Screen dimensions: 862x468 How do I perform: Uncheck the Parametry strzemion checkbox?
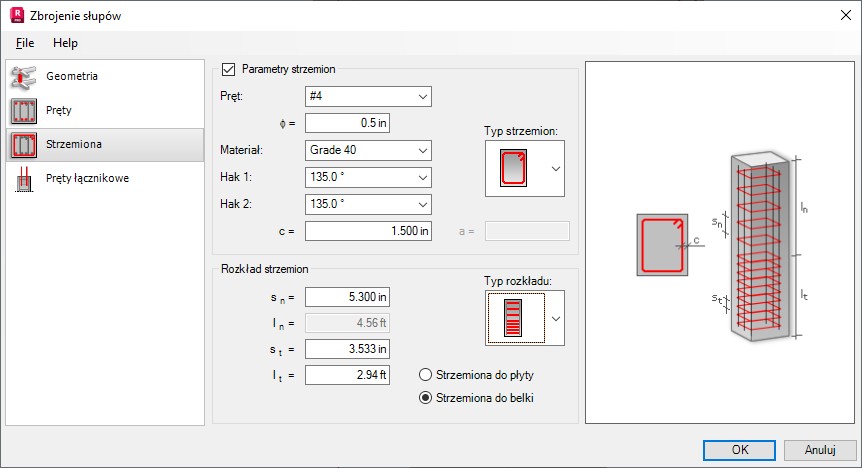(228, 69)
